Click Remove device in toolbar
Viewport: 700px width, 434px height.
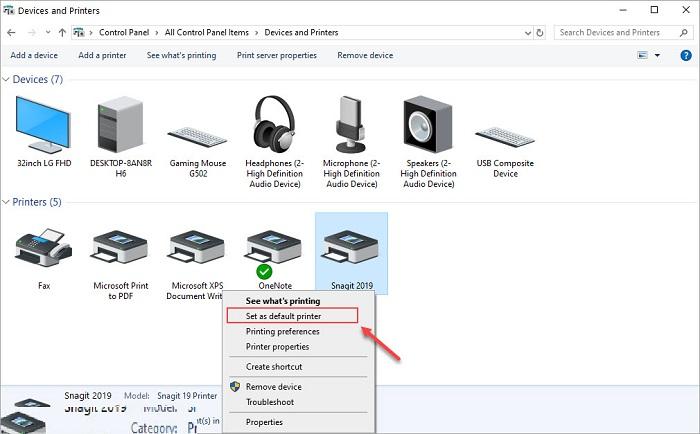[365, 55]
